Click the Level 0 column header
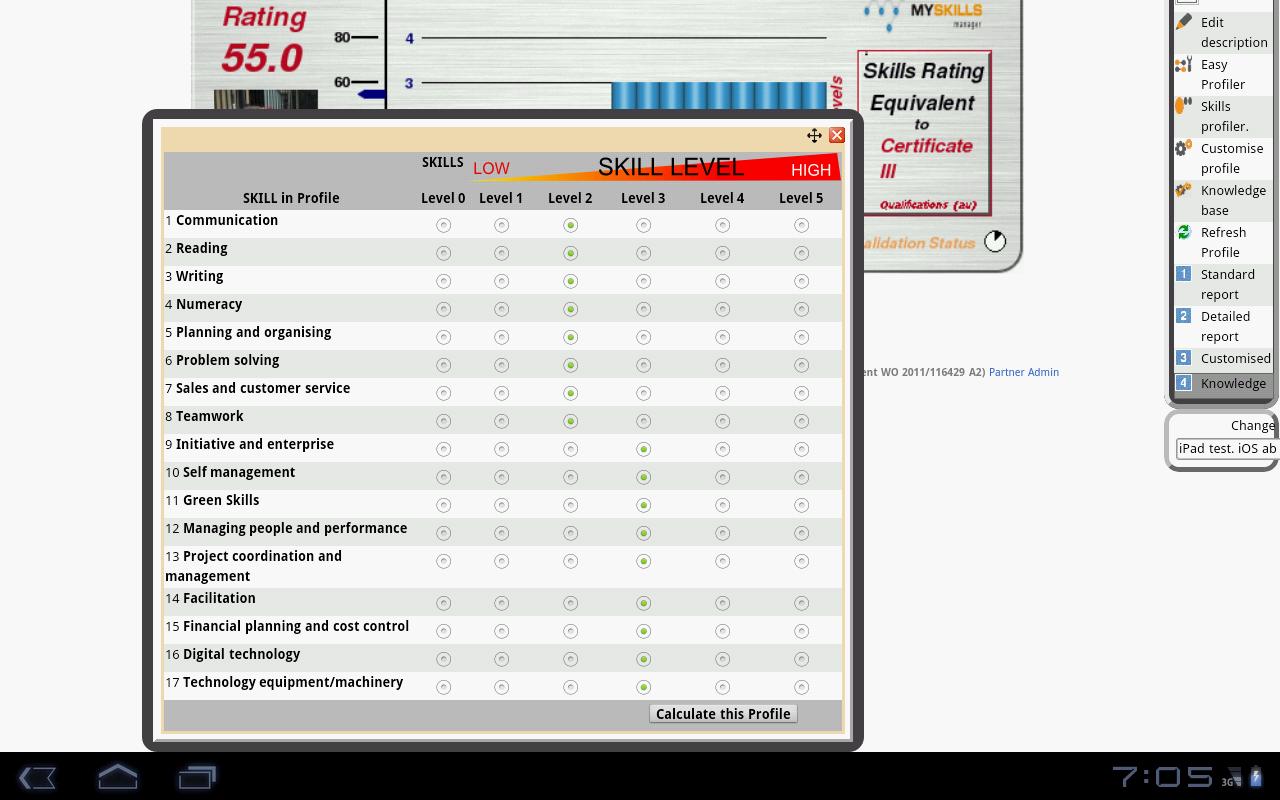The width and height of the screenshot is (1280, 800). pyautogui.click(x=443, y=198)
